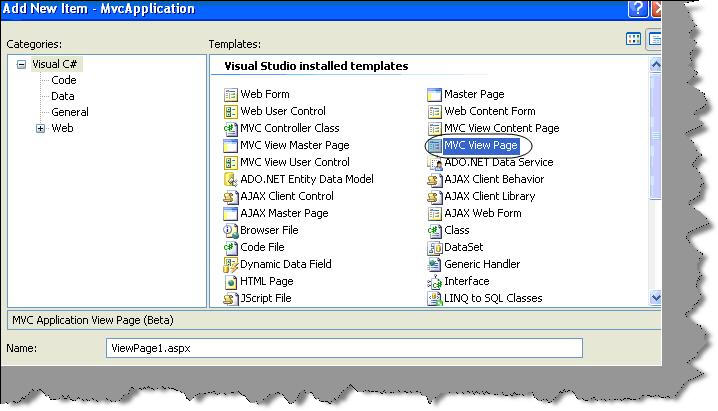
Task: Select the MVC Controller Class icon
Action: pyautogui.click(x=230, y=129)
